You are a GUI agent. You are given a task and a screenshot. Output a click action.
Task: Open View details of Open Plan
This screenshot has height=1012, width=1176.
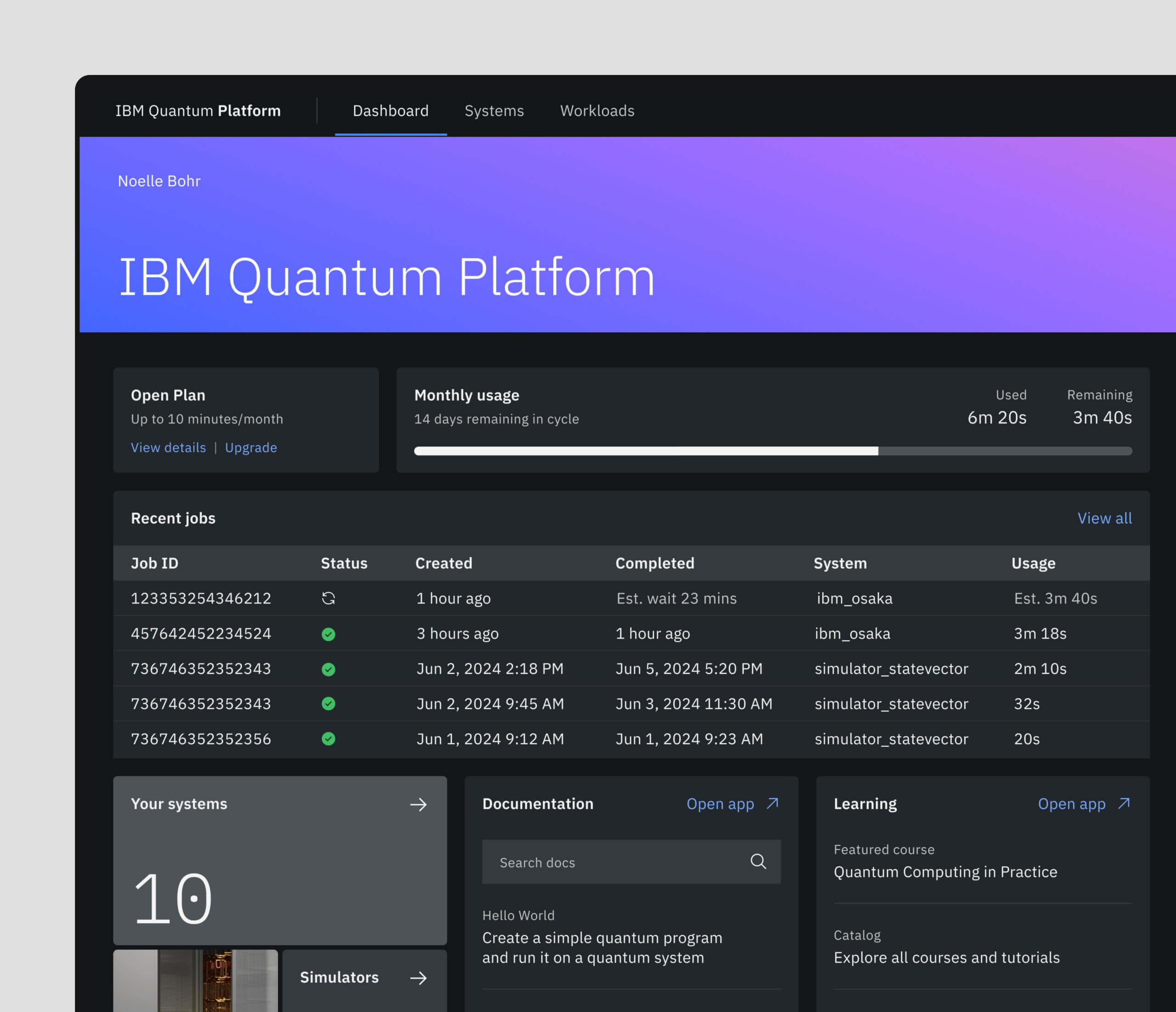[169, 447]
